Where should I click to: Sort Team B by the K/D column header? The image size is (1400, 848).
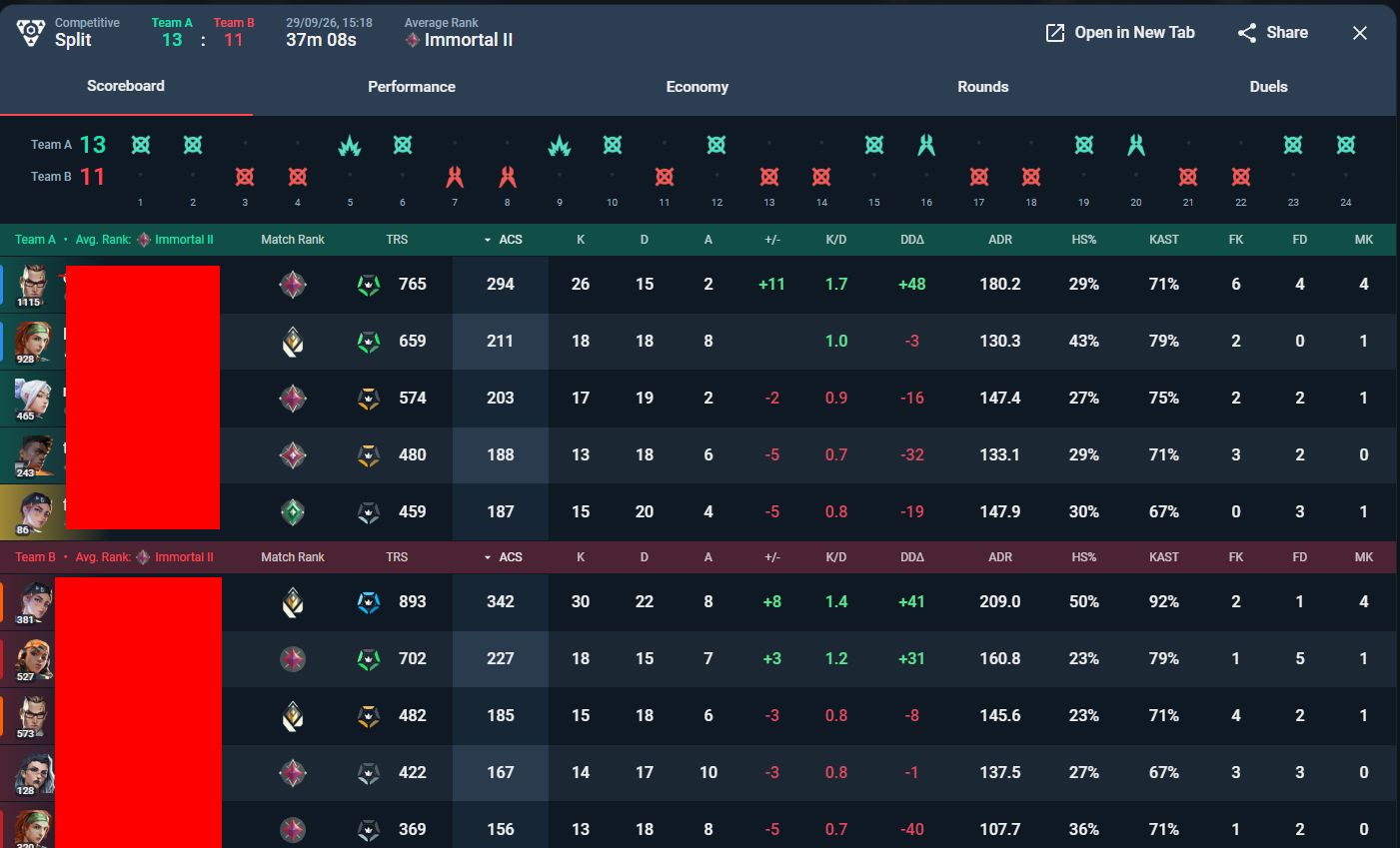click(836, 557)
